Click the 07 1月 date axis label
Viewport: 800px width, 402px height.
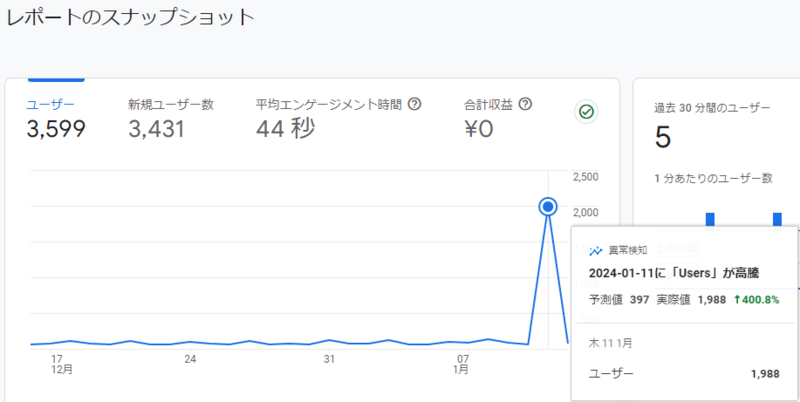[461, 364]
